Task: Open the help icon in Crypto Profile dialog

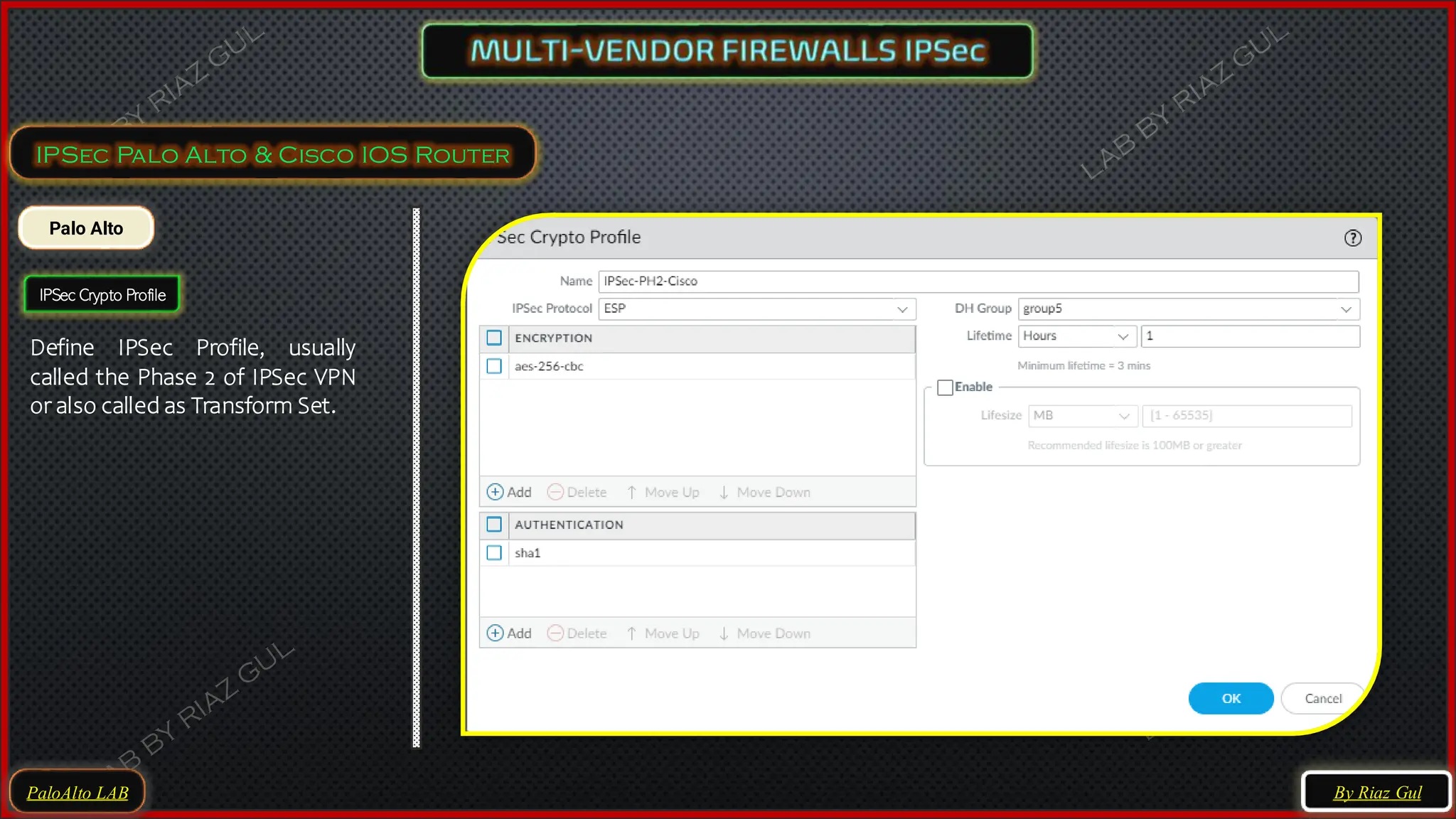Action: click(x=1352, y=238)
